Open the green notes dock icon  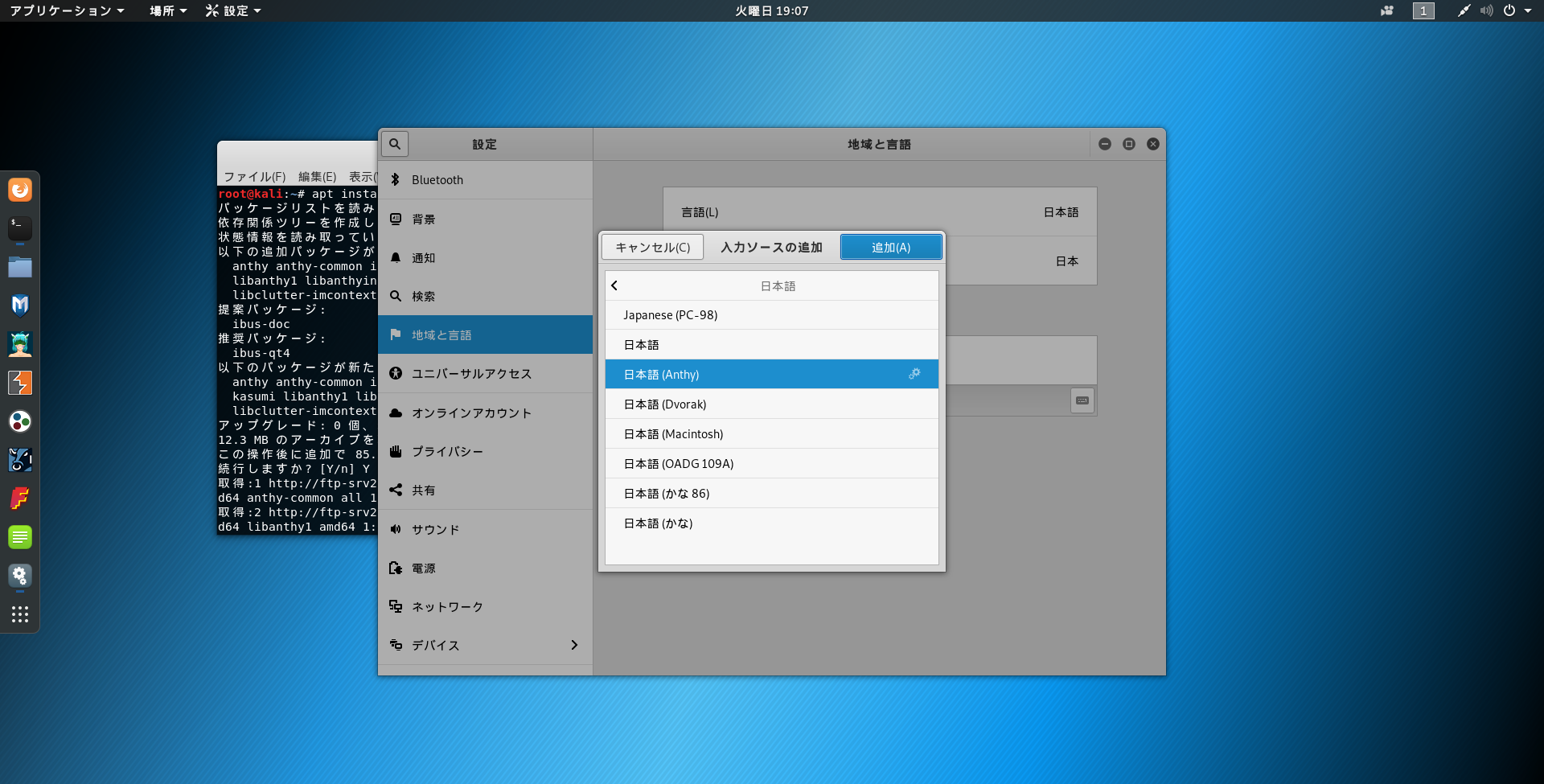point(20,537)
